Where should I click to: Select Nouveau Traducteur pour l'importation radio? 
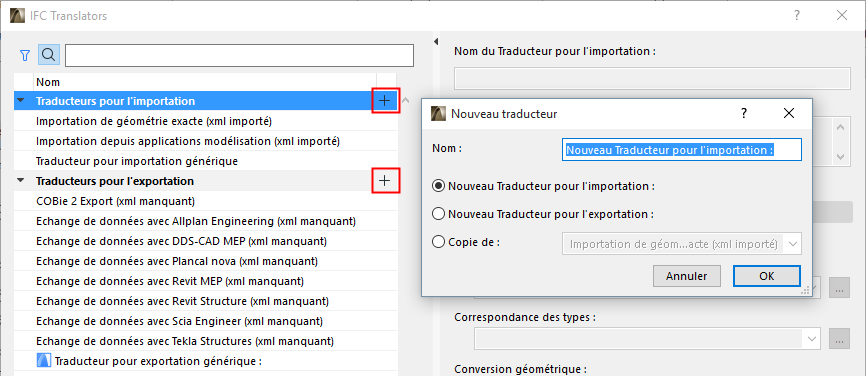(438, 186)
